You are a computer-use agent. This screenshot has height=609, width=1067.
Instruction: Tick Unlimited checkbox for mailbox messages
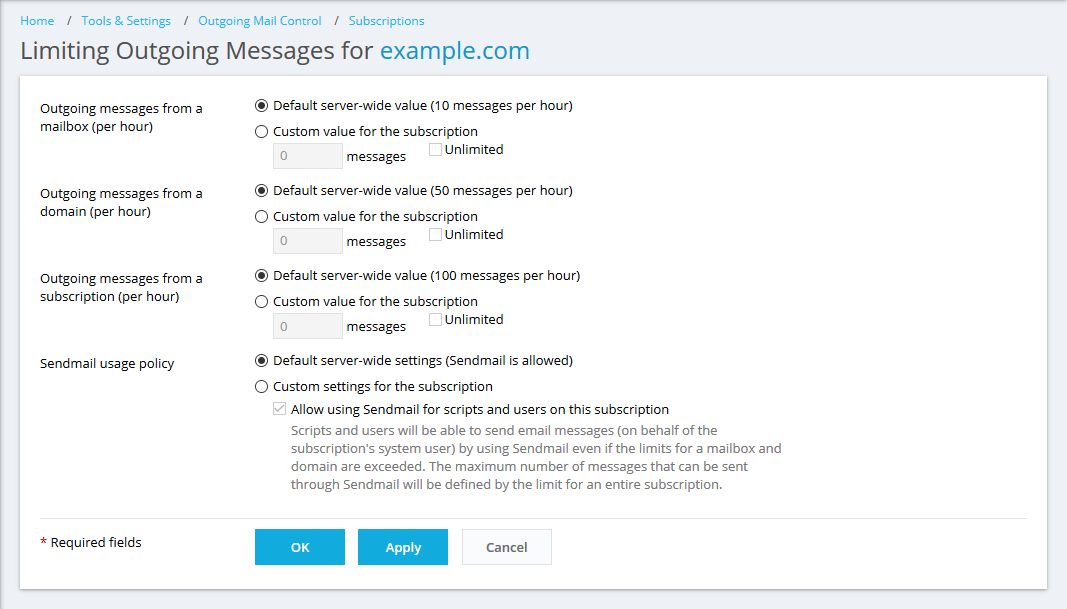point(436,150)
